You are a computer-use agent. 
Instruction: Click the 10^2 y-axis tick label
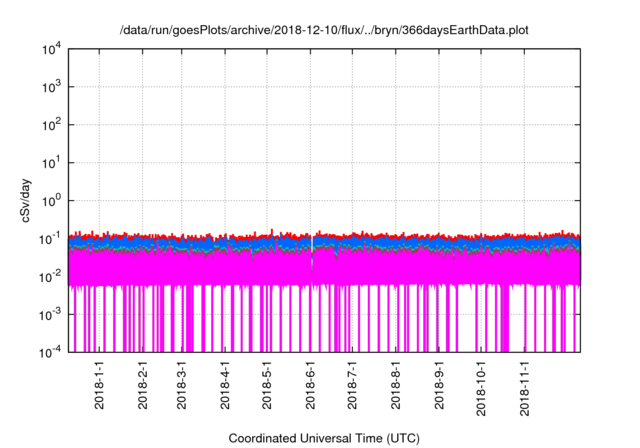pyautogui.click(x=51, y=125)
